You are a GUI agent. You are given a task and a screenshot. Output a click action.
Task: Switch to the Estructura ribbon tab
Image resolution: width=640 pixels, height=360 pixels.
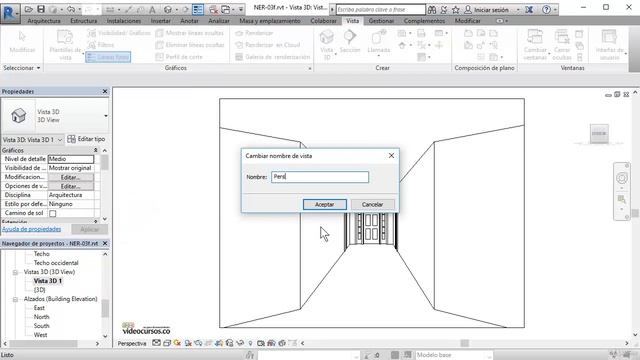tap(84, 20)
